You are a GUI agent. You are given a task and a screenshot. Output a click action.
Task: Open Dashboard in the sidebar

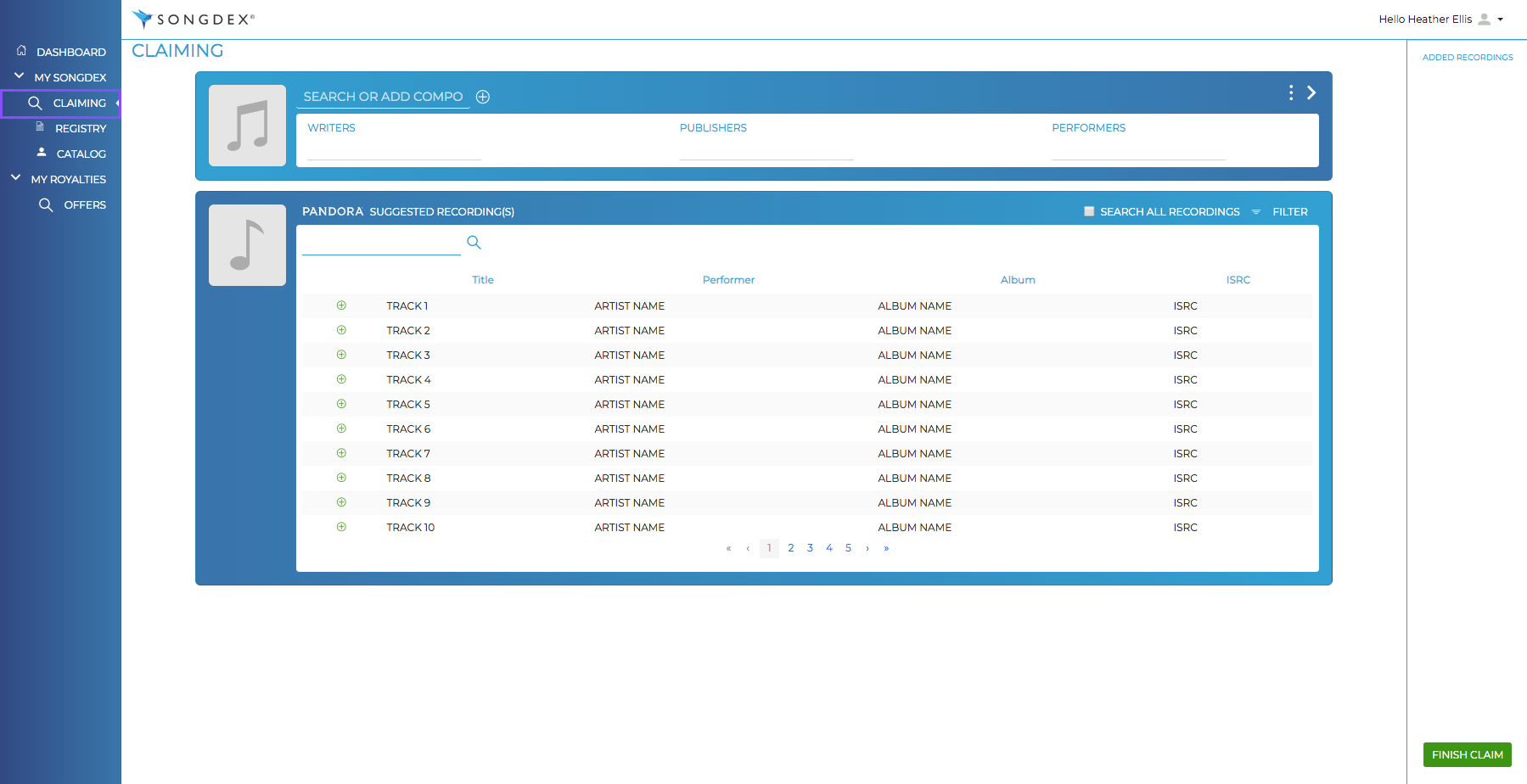point(71,52)
